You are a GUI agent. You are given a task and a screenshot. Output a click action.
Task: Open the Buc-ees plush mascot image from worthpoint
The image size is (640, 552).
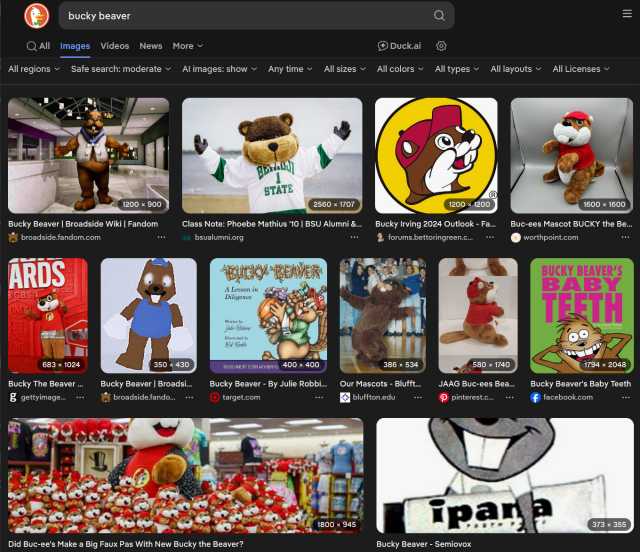pyautogui.click(x=572, y=156)
